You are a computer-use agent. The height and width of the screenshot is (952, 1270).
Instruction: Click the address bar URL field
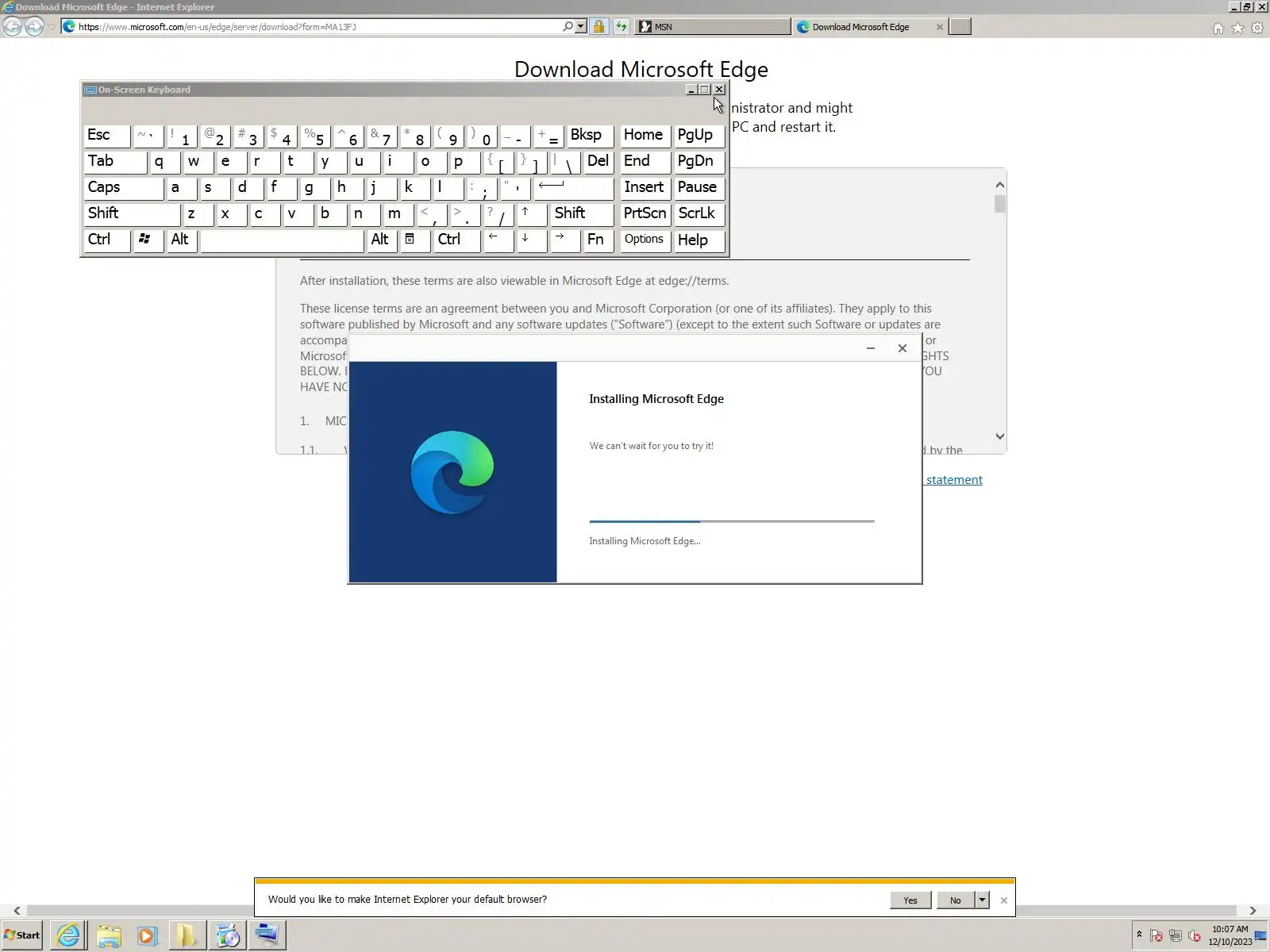pos(317,27)
